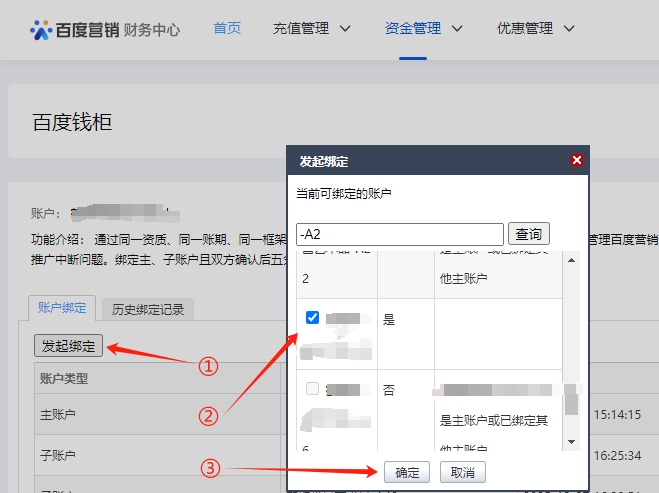Click the account search field containing -A2
659x493 pixels.
(x=399, y=234)
